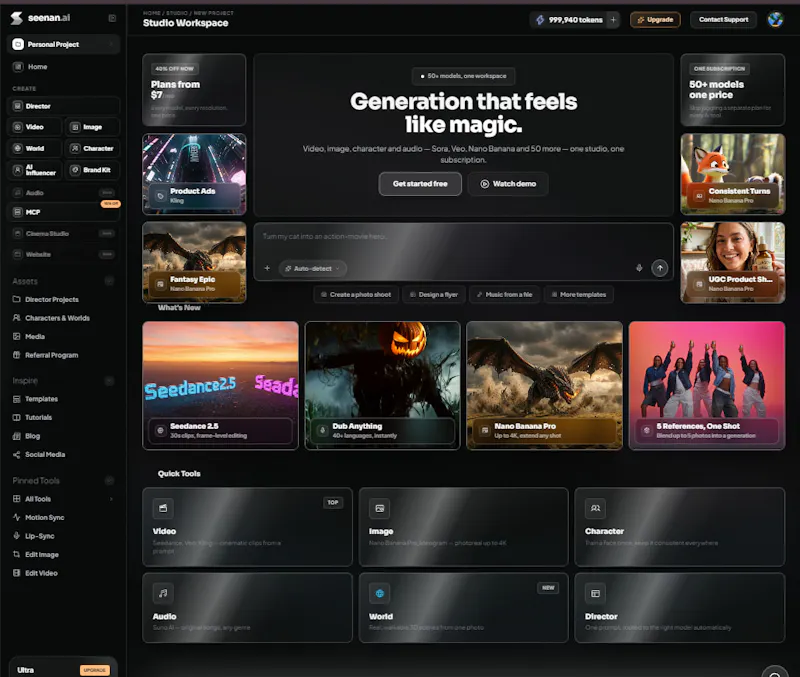Open the Seedance 2.5 card
The image size is (800, 677).
click(x=220, y=386)
